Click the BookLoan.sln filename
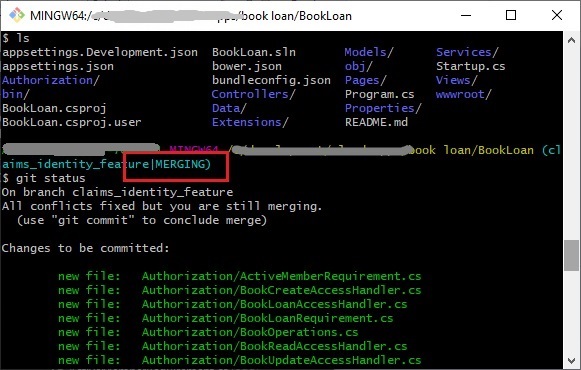The height and width of the screenshot is (370, 581). [x=254, y=53]
